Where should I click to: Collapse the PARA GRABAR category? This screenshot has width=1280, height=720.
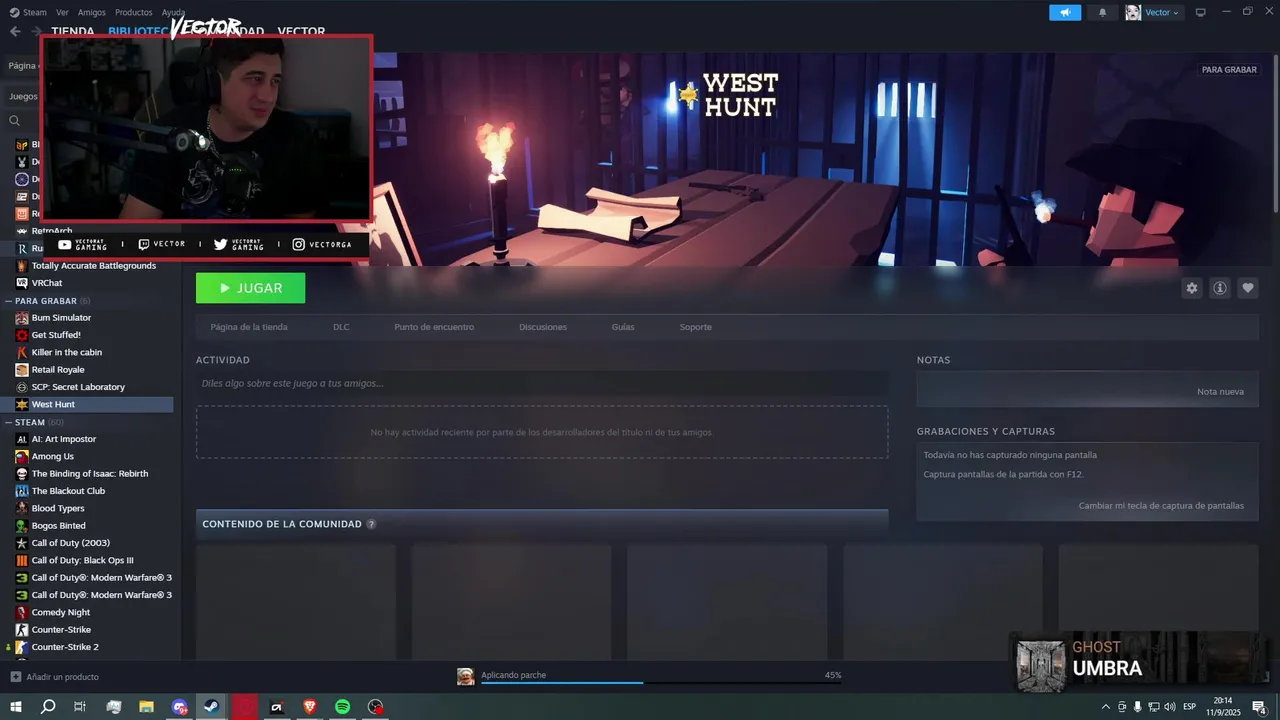point(9,301)
